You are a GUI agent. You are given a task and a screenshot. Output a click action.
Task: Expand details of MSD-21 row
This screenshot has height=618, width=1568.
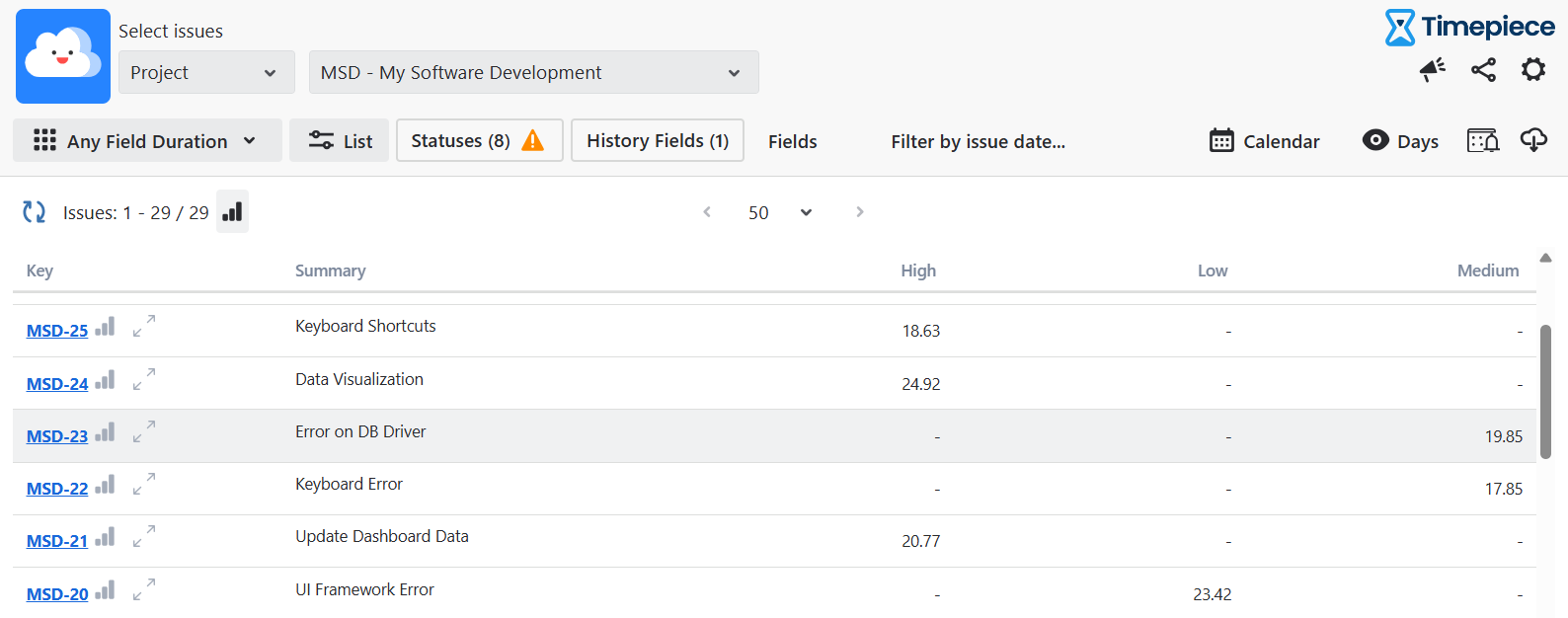tap(144, 535)
